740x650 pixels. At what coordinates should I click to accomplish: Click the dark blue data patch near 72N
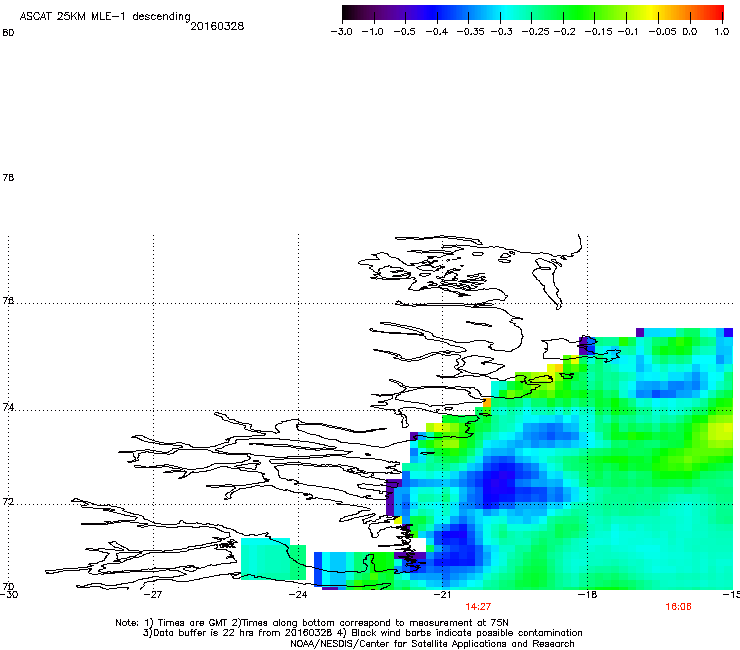pyautogui.click(x=505, y=484)
